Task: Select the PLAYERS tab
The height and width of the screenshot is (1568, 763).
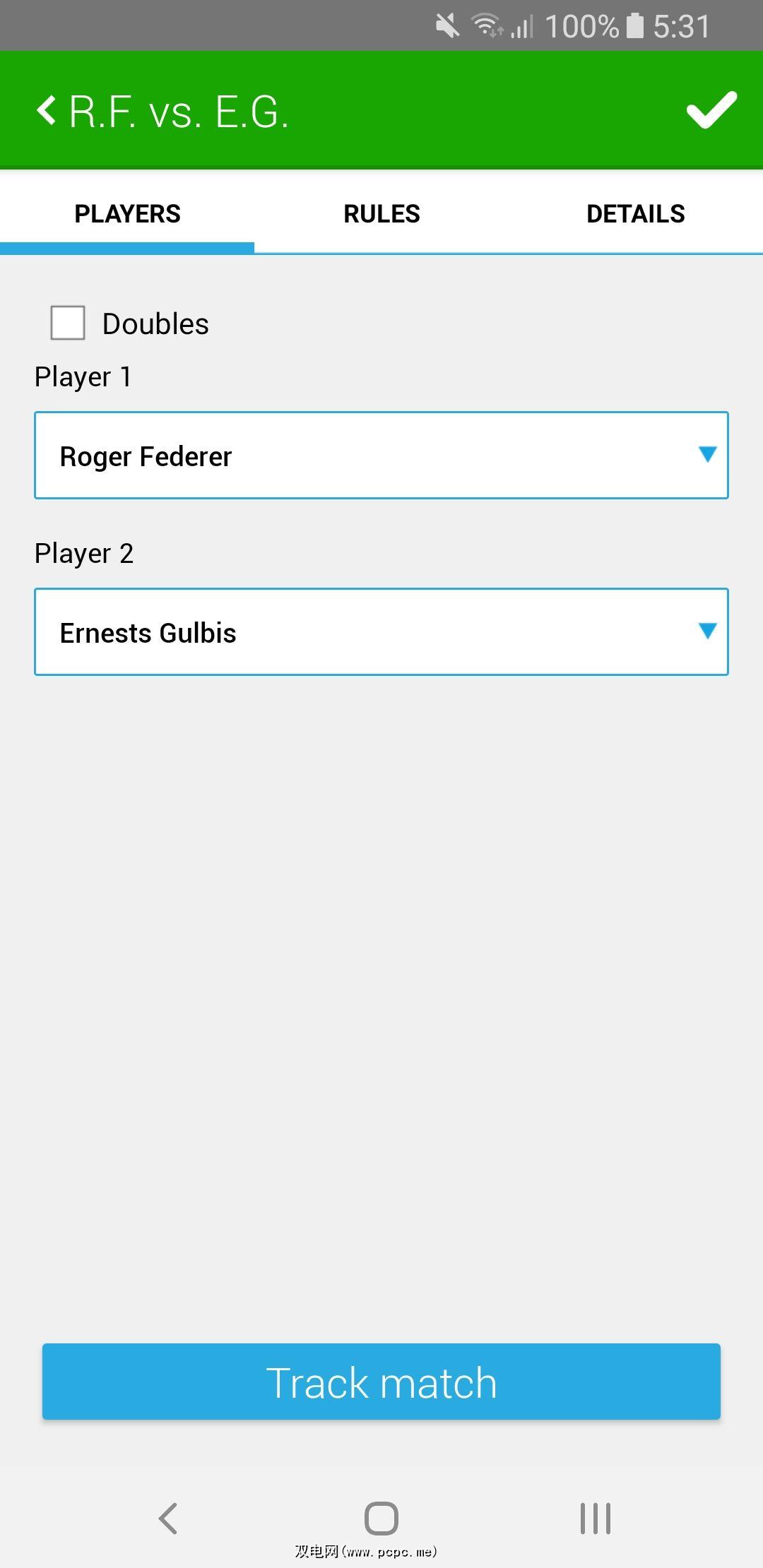Action: point(127,214)
